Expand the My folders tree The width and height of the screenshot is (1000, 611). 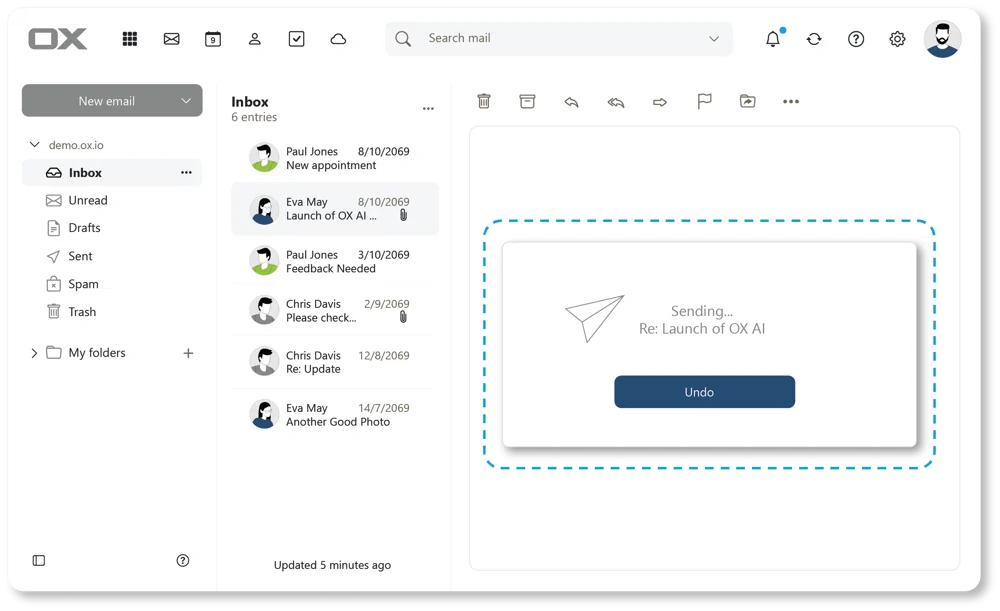click(34, 353)
